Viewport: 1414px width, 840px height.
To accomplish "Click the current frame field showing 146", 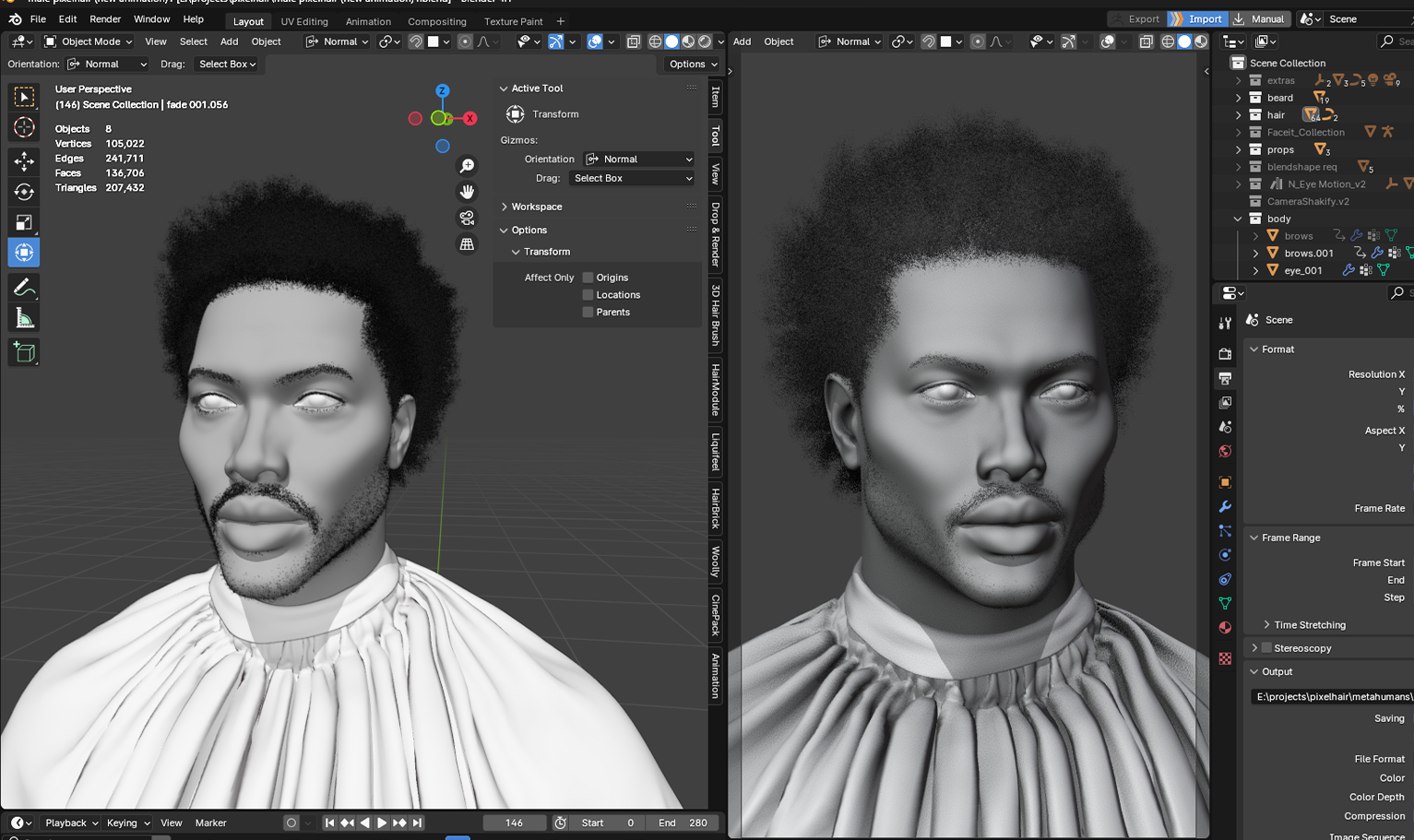I will 515,823.
